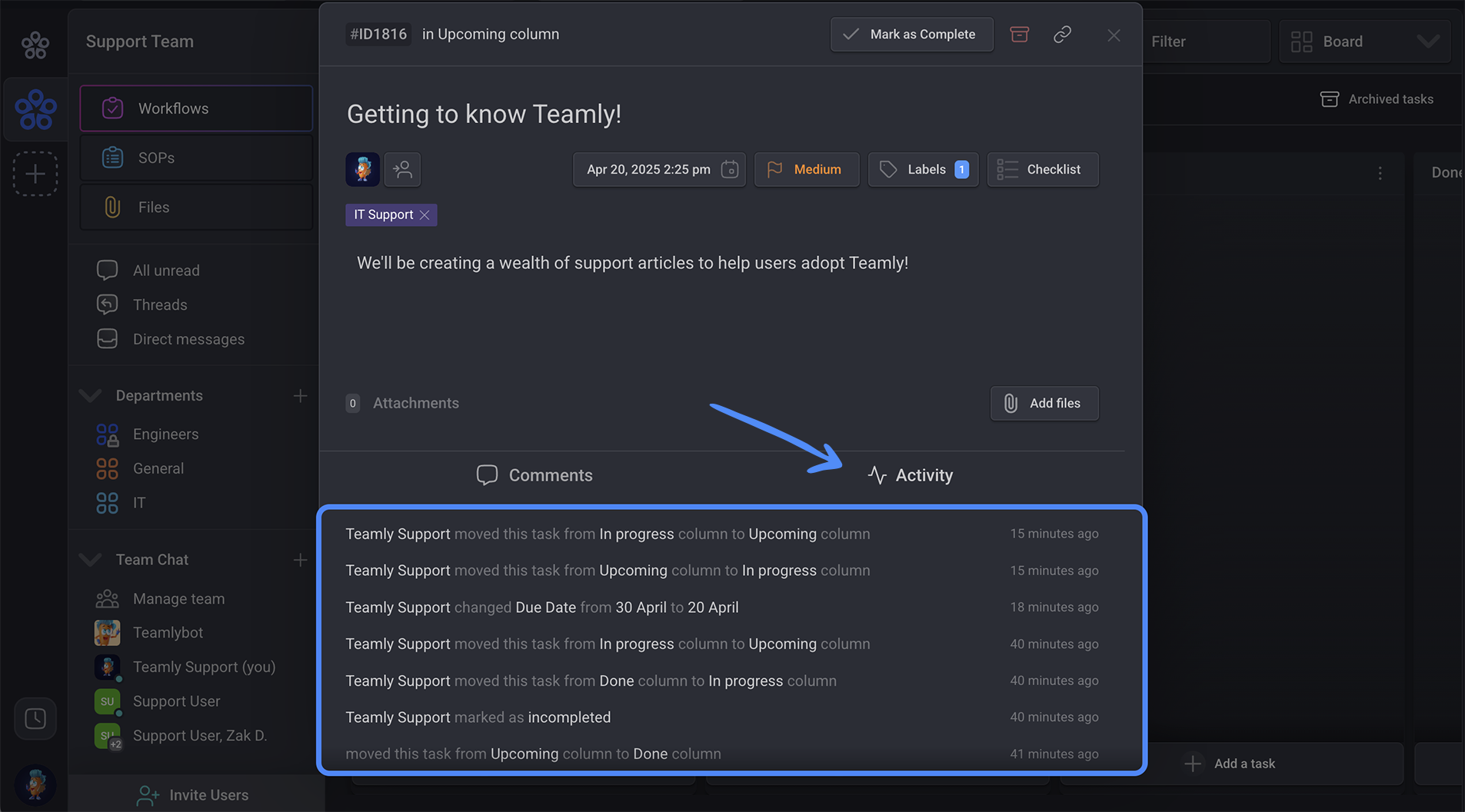Click the assignee avatar on task

[x=362, y=169]
